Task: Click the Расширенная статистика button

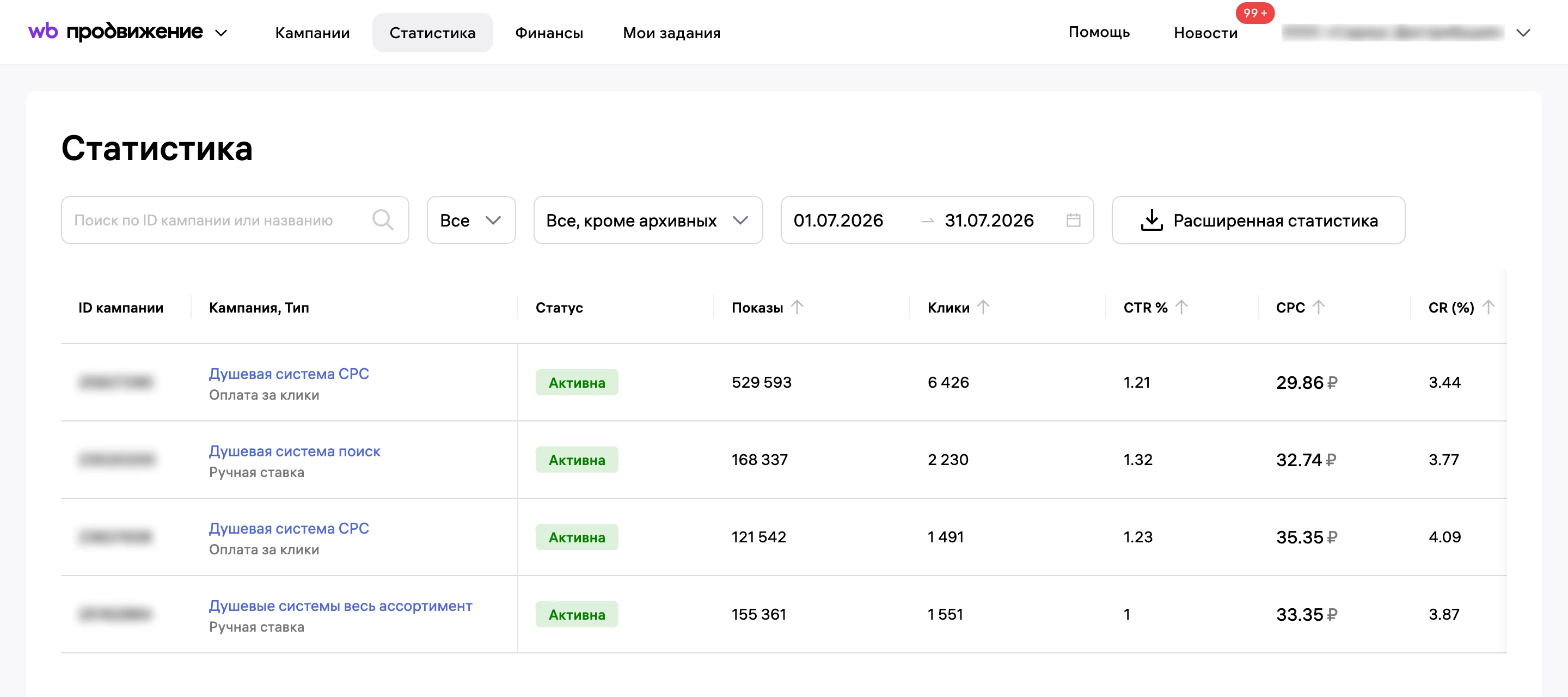Action: click(x=1258, y=220)
